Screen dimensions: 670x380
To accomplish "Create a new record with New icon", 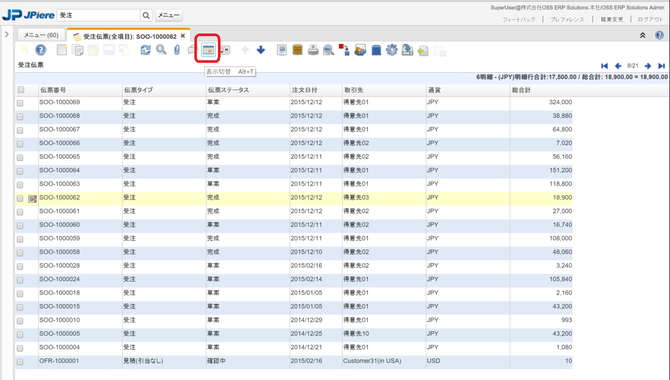I will coord(62,50).
